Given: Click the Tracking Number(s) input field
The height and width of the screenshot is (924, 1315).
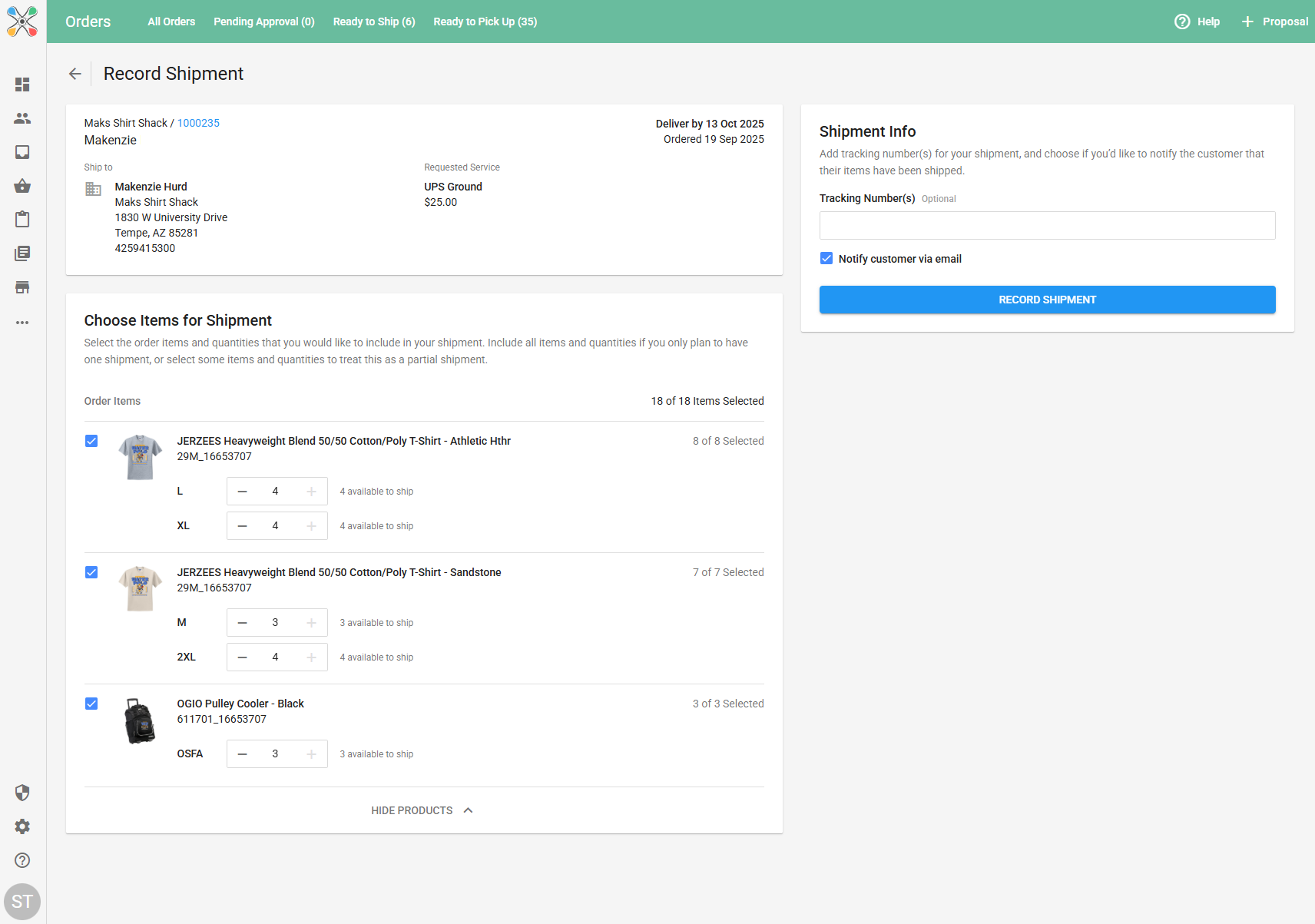Looking at the screenshot, I should pos(1047,226).
